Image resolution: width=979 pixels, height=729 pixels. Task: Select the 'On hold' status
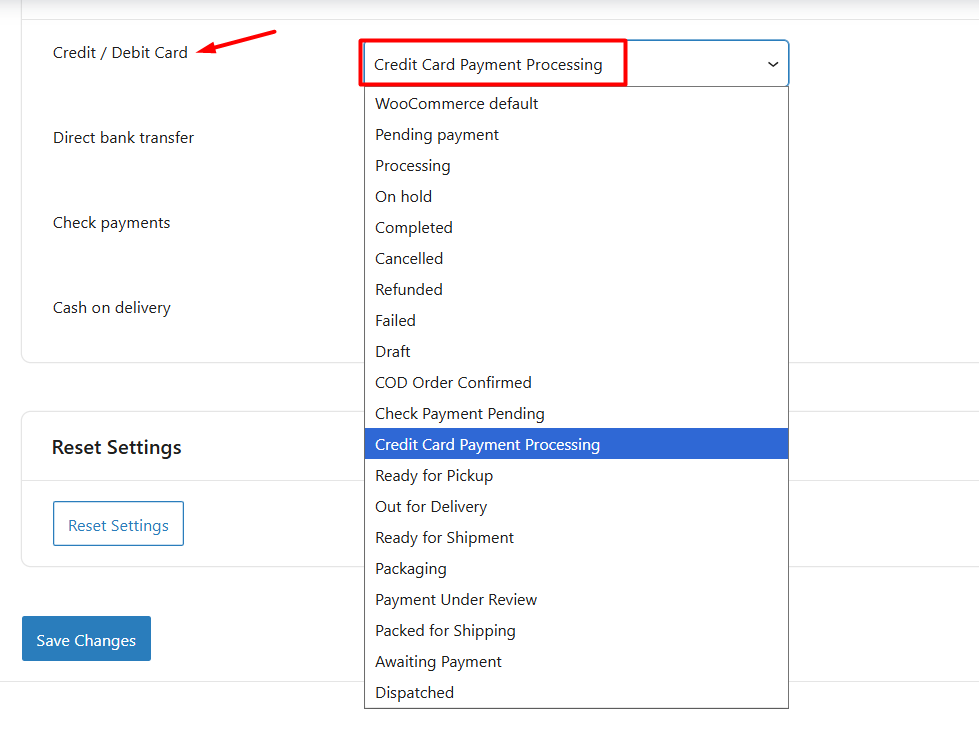[404, 197]
